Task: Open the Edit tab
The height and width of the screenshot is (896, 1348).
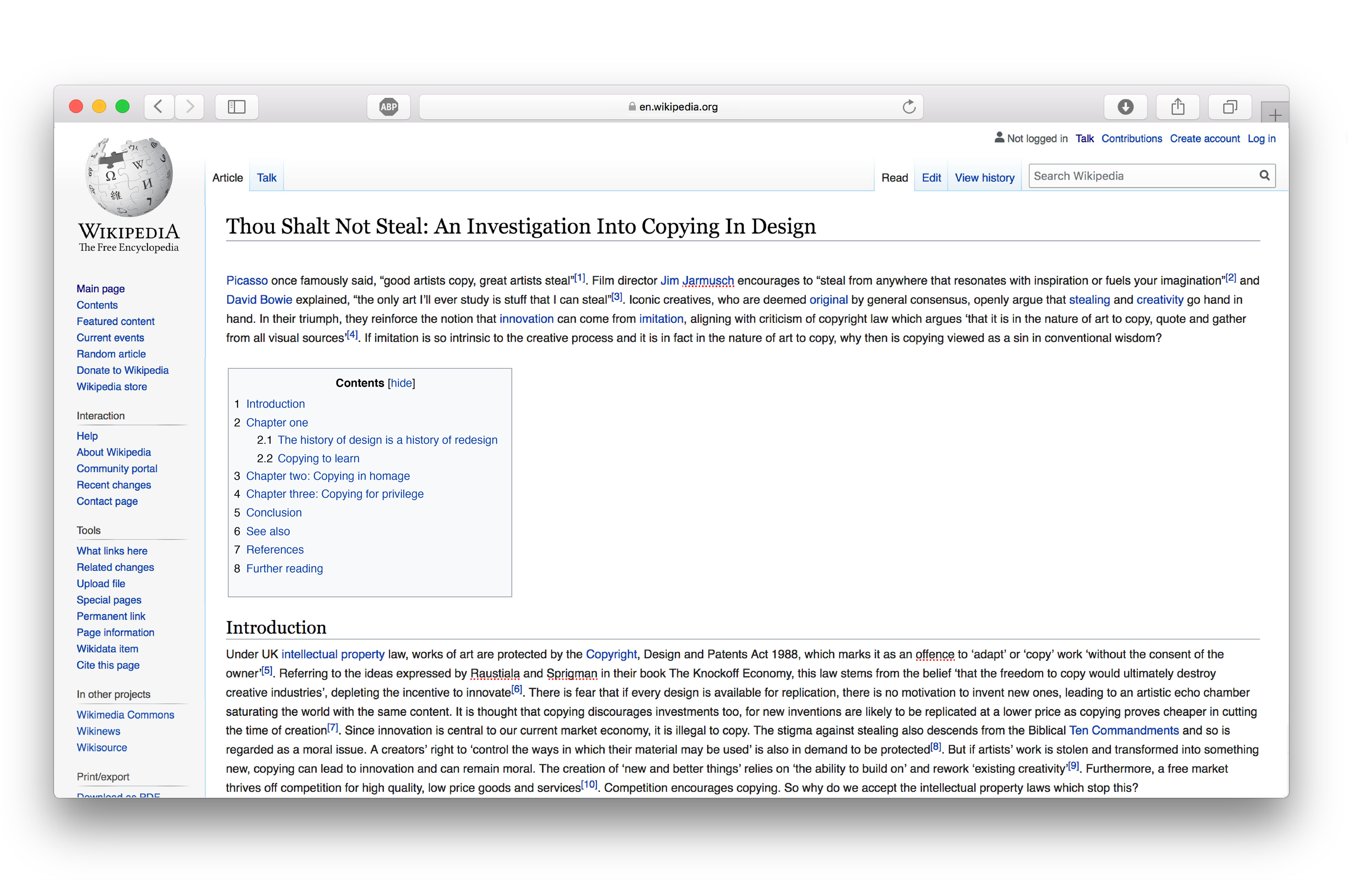Action: click(931, 178)
